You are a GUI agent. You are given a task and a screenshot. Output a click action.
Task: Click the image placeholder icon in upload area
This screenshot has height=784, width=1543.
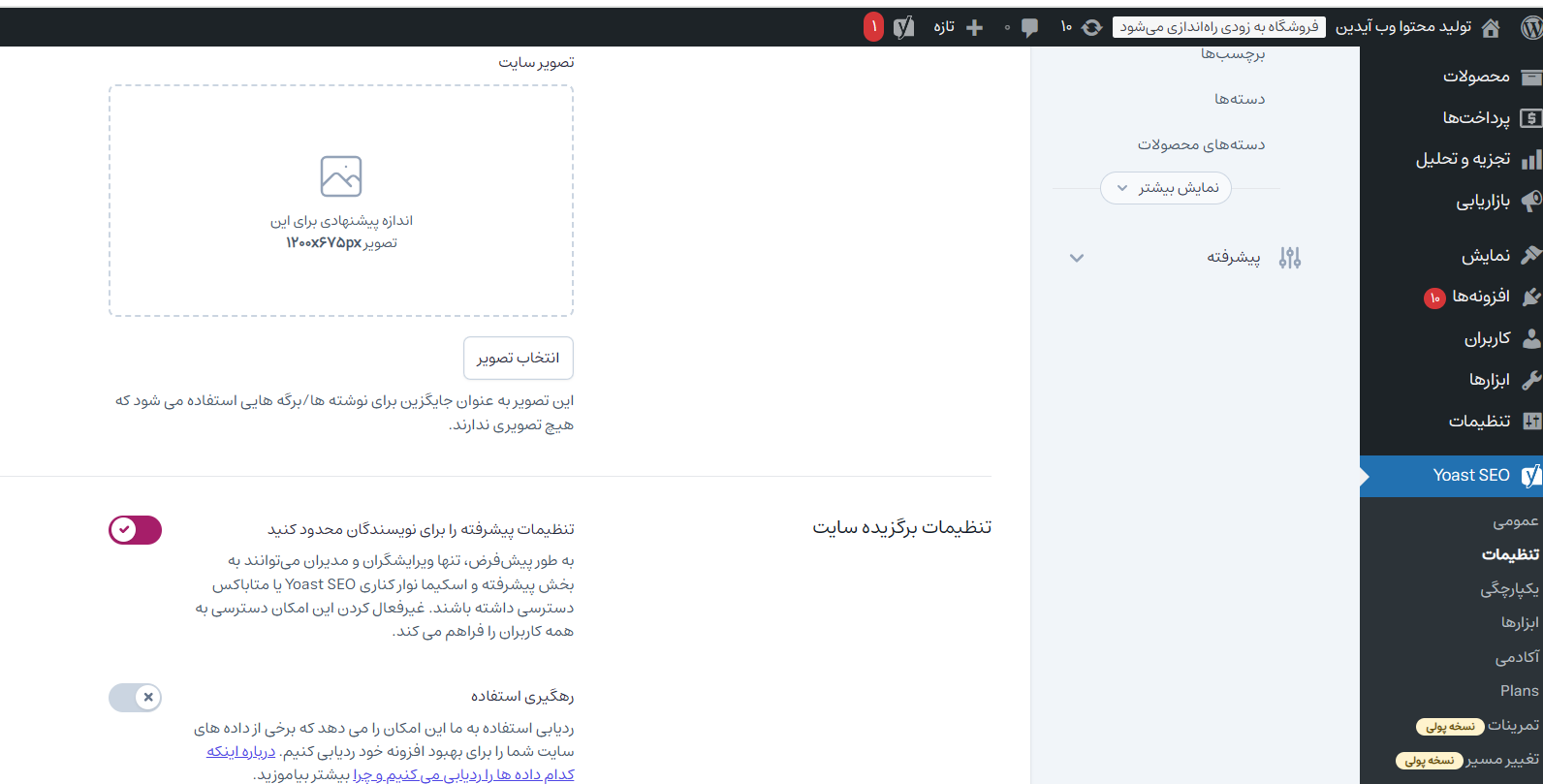[341, 176]
